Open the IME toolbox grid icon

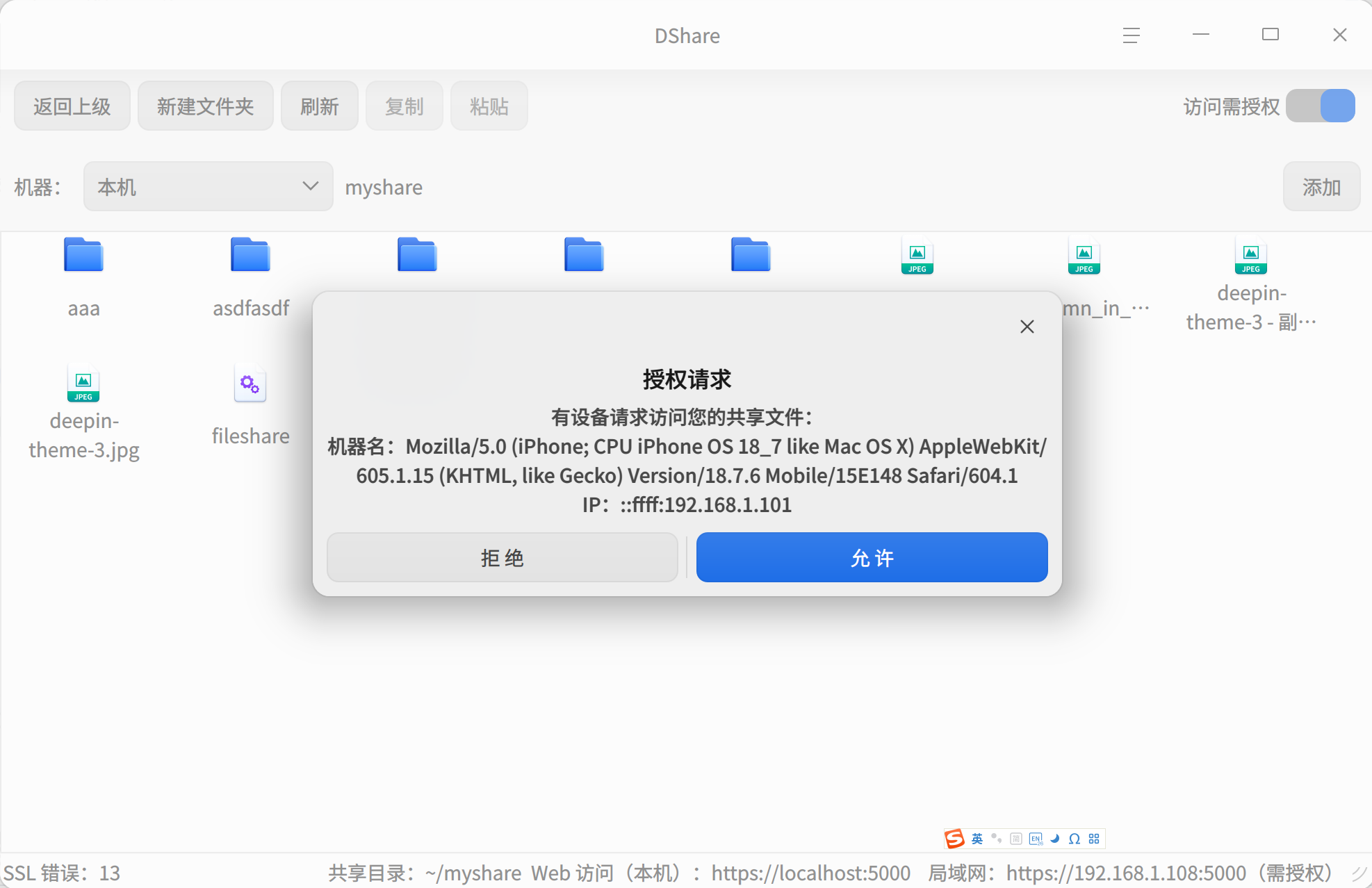(x=1094, y=839)
